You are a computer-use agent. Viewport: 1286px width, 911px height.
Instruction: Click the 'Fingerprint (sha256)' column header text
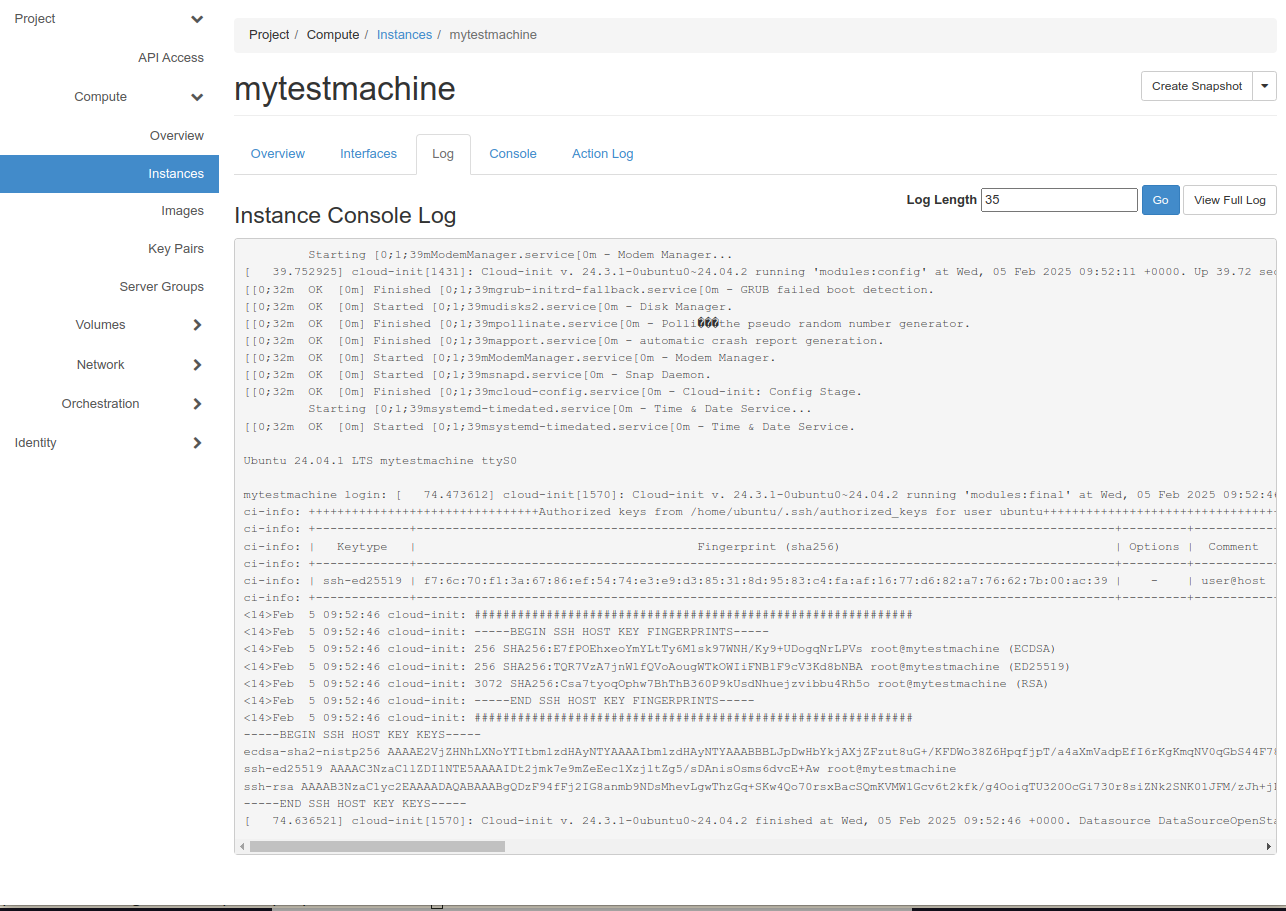768,547
